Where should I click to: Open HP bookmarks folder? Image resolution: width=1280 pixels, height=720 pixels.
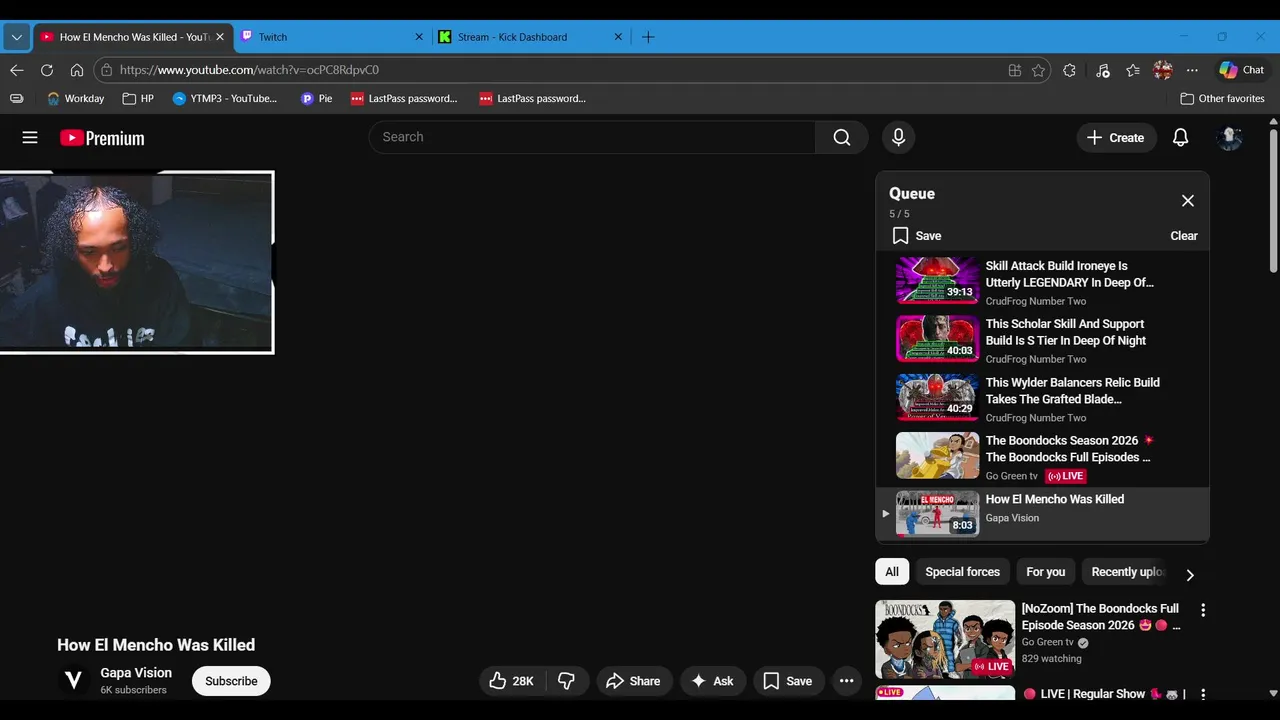point(138,99)
